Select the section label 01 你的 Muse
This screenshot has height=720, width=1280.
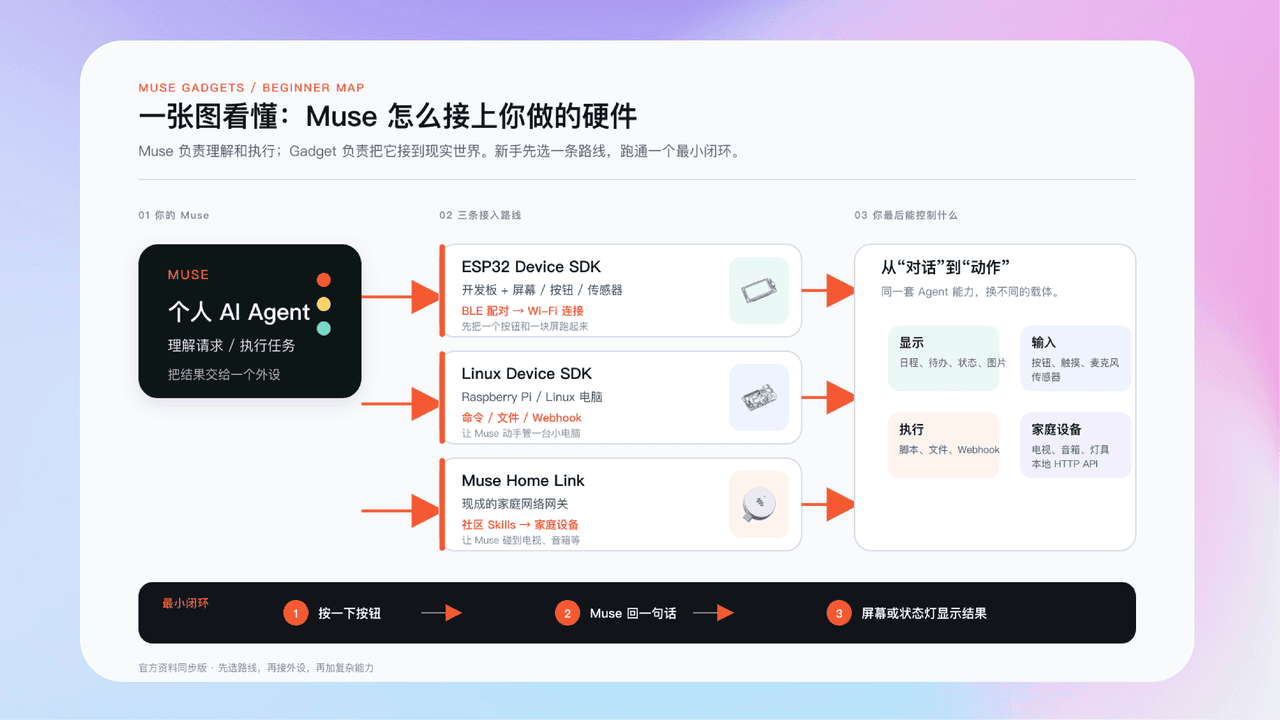pyautogui.click(x=174, y=215)
